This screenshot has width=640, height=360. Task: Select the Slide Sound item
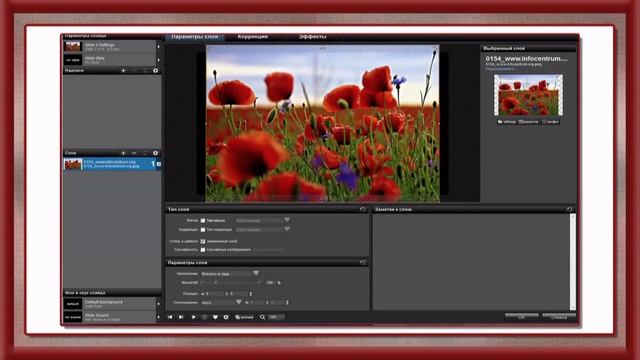point(109,317)
